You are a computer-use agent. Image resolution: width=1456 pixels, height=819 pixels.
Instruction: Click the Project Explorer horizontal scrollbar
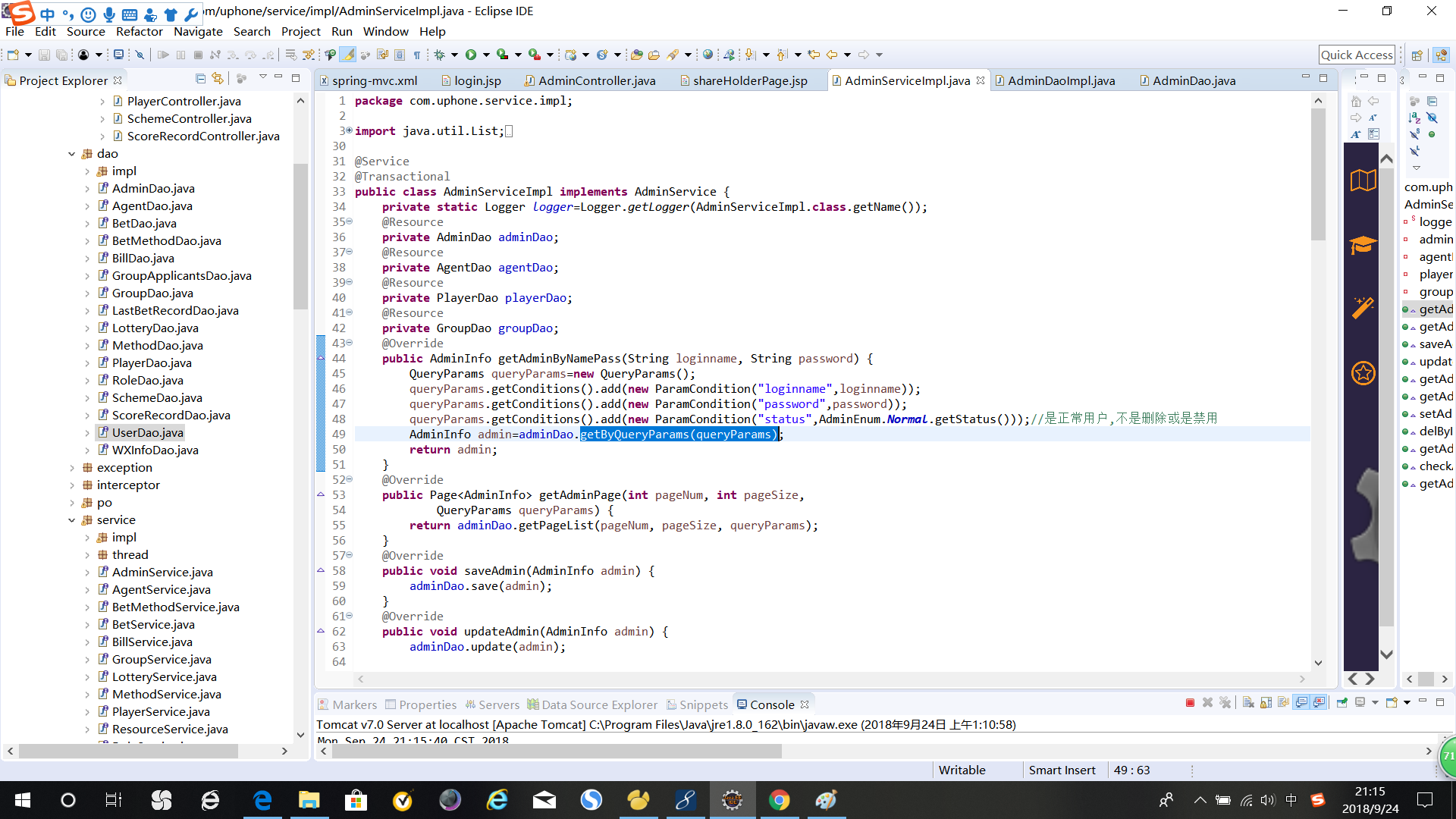point(127,751)
